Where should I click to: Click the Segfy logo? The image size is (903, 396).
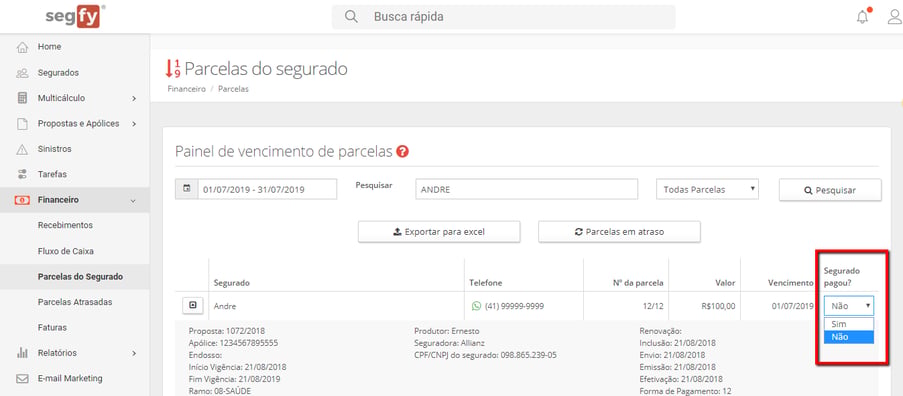[x=75, y=16]
